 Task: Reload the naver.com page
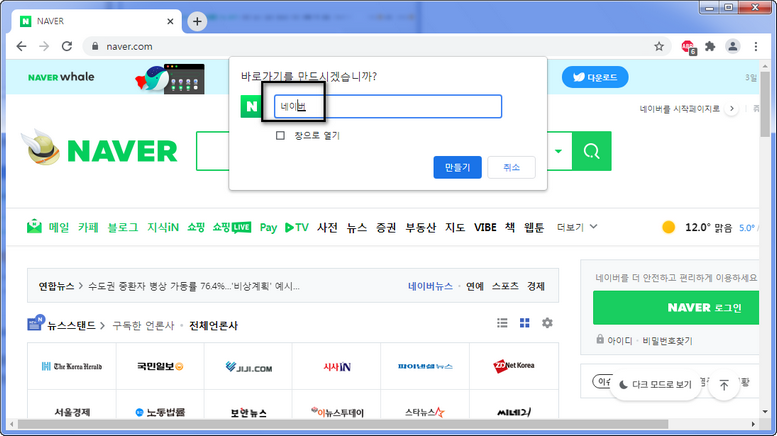tap(67, 47)
